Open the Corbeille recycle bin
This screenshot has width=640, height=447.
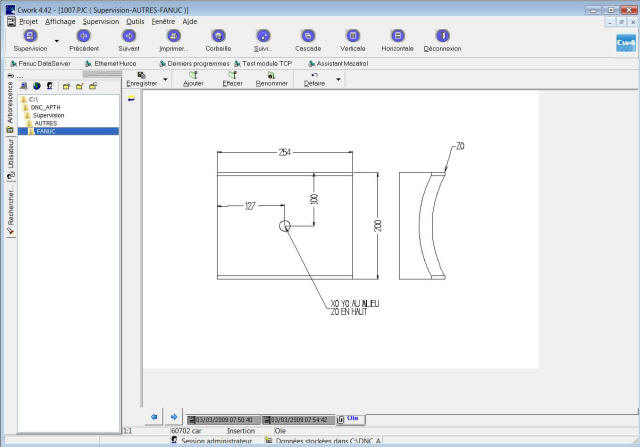click(x=218, y=36)
